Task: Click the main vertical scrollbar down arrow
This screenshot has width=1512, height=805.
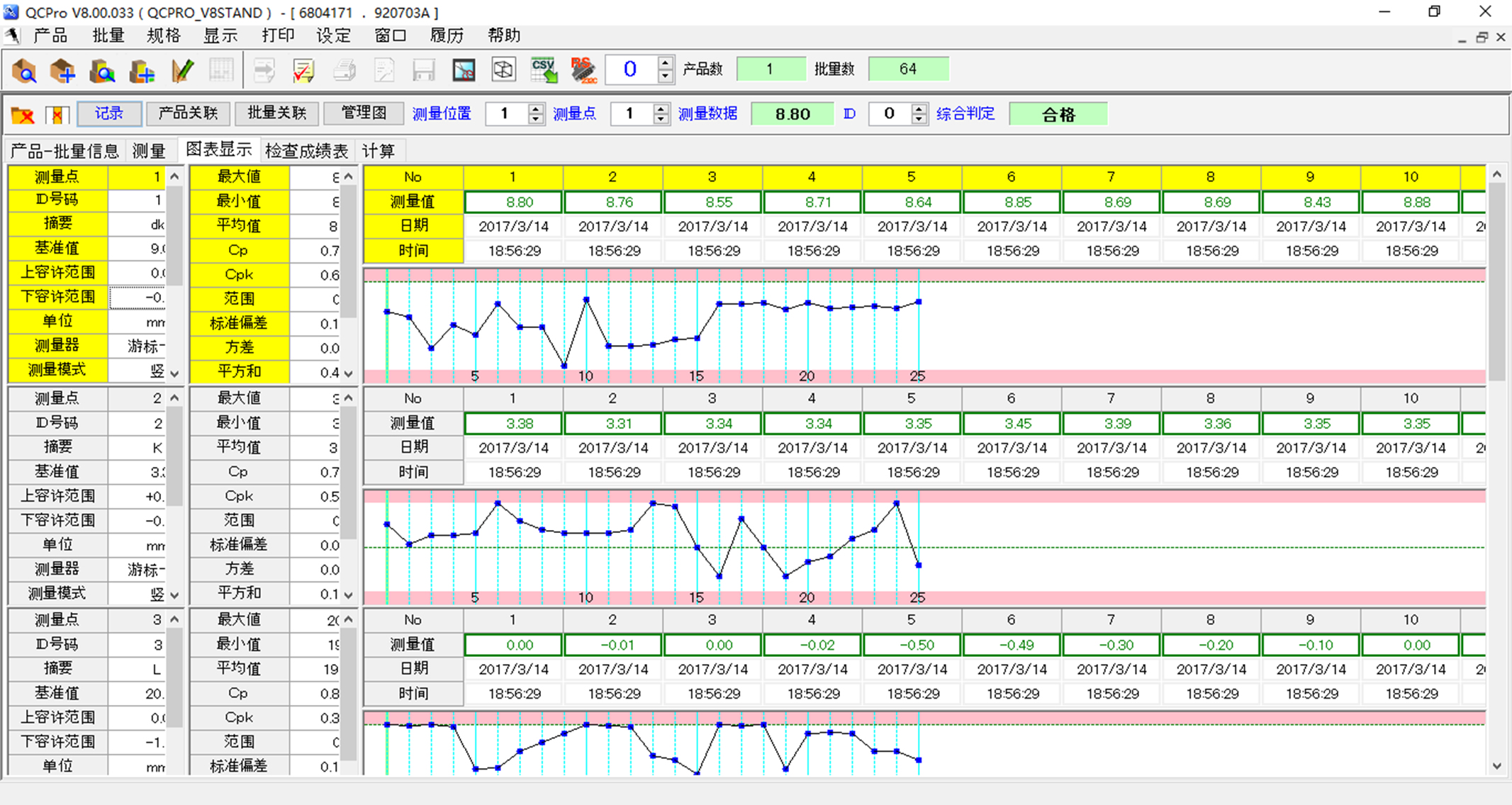Action: point(1496,766)
